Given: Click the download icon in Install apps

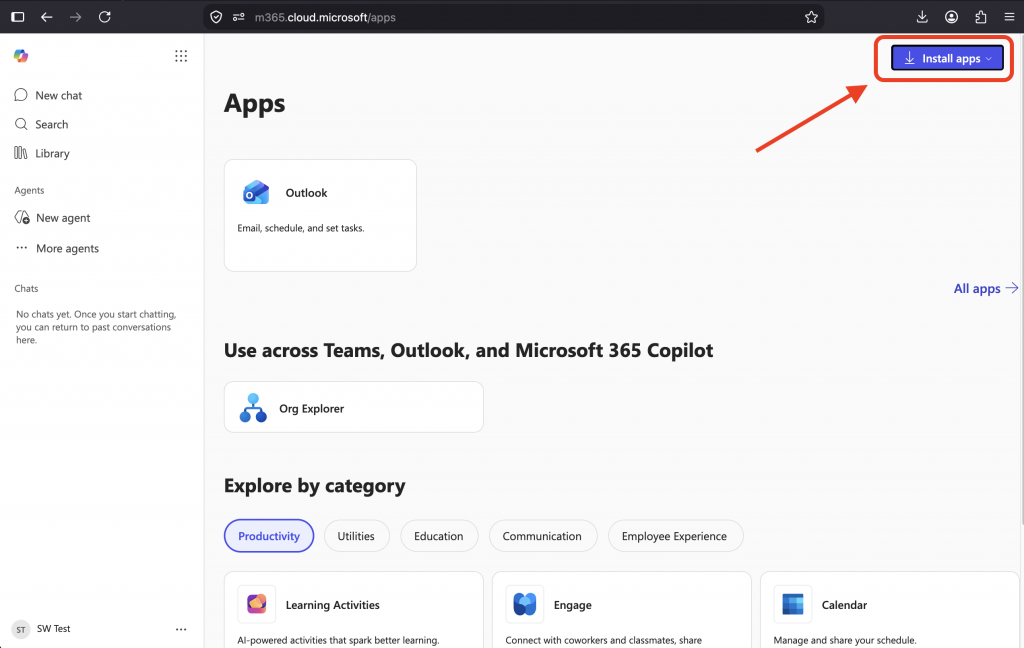Looking at the screenshot, I should (909, 58).
